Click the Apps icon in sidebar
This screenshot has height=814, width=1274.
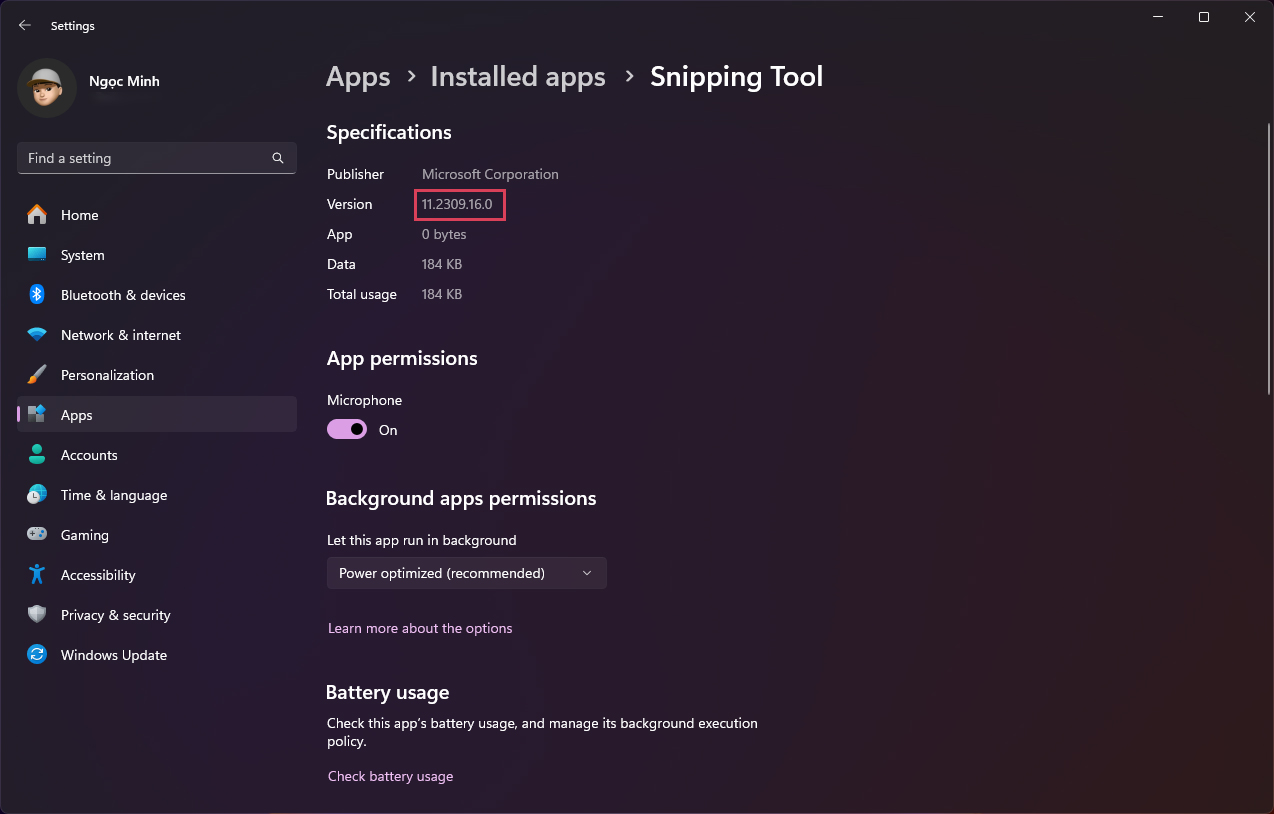click(37, 415)
